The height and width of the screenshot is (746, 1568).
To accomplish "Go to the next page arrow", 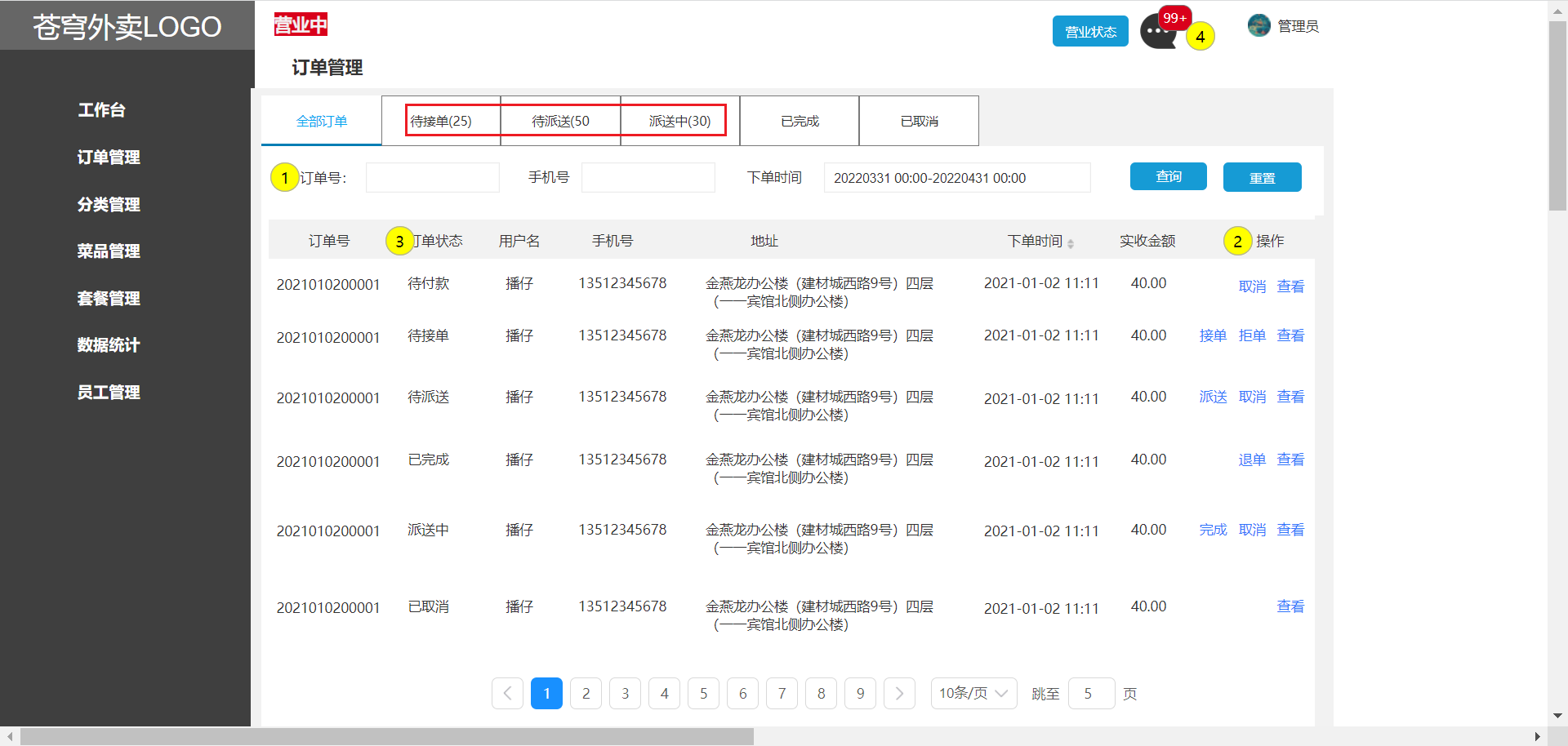I will [x=899, y=694].
